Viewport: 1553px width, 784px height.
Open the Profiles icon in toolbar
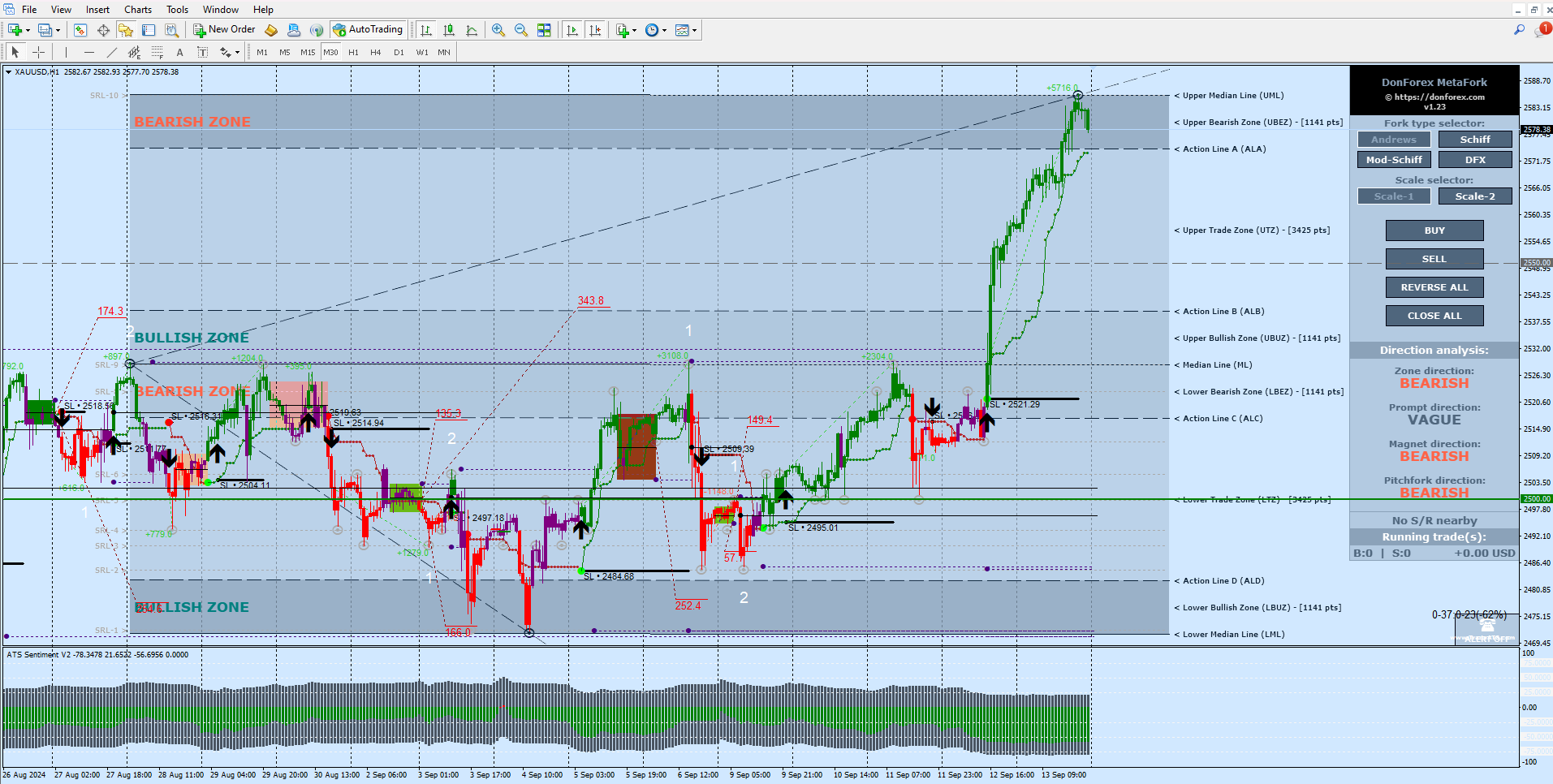click(45, 30)
